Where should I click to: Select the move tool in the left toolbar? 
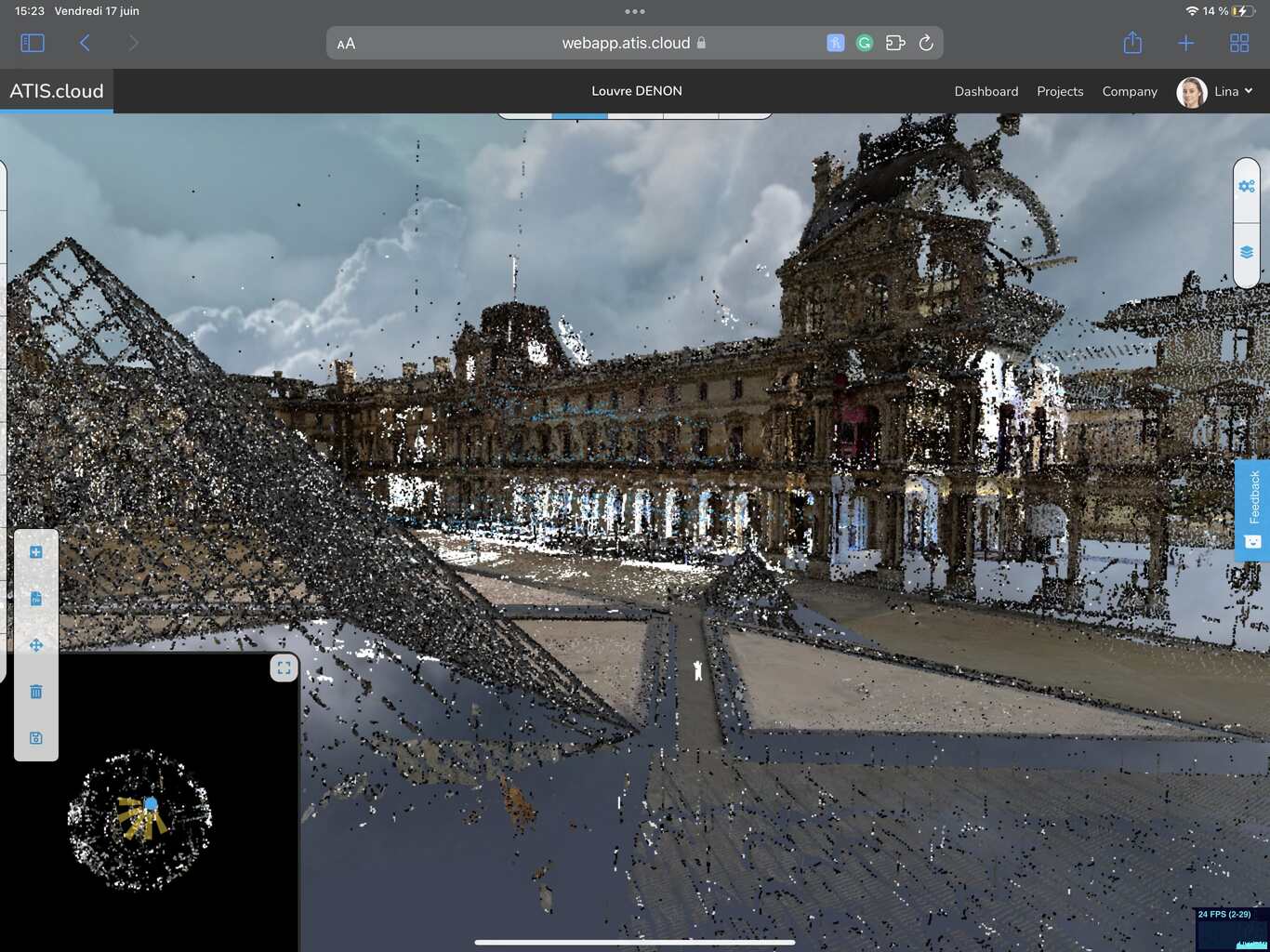35,644
